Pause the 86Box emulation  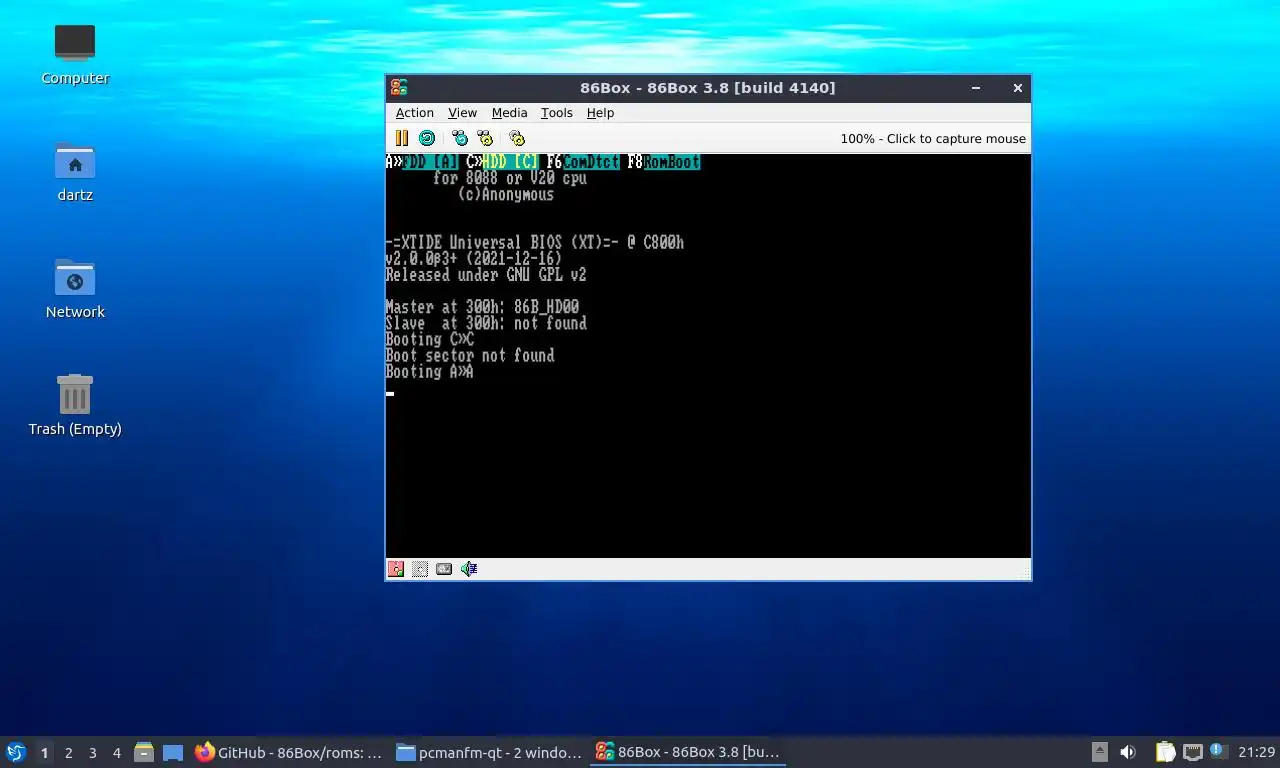[402, 138]
